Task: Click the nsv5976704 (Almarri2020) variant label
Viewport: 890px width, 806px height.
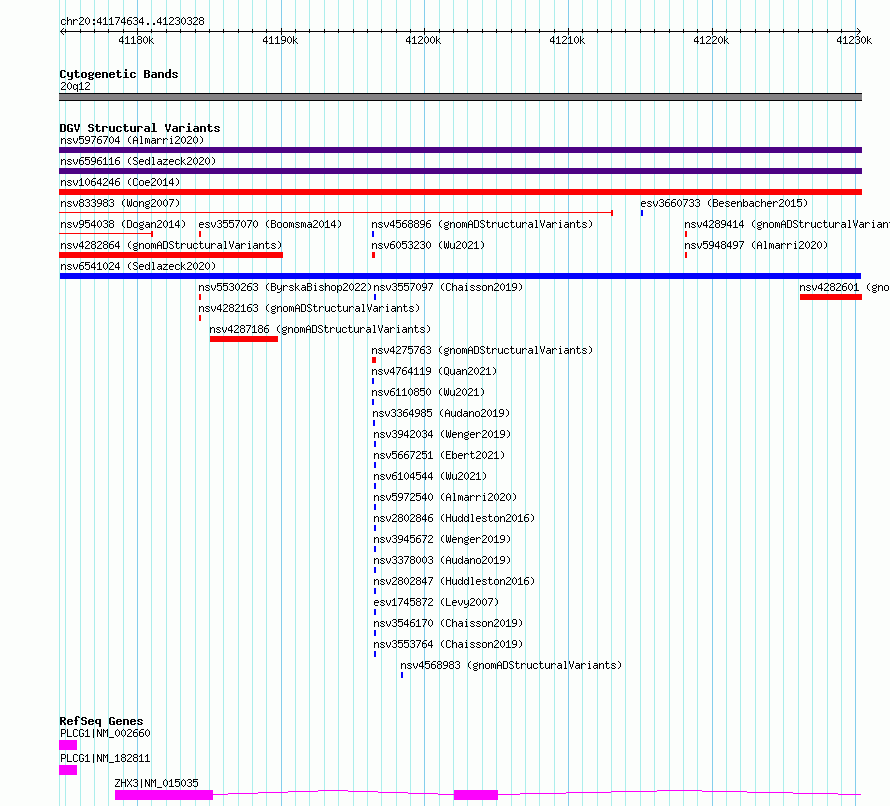Action: point(132,140)
